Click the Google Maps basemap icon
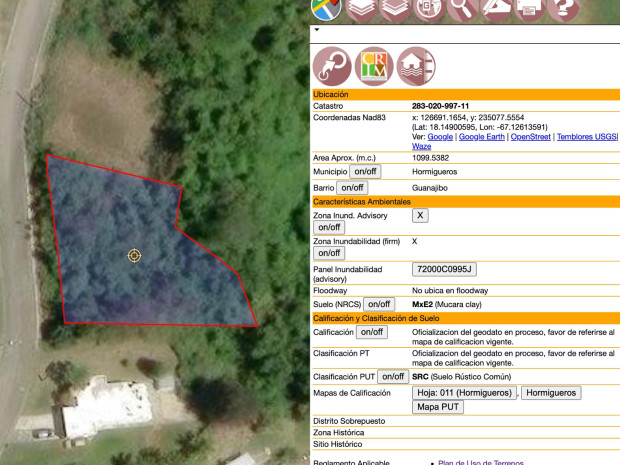 pos(327,8)
